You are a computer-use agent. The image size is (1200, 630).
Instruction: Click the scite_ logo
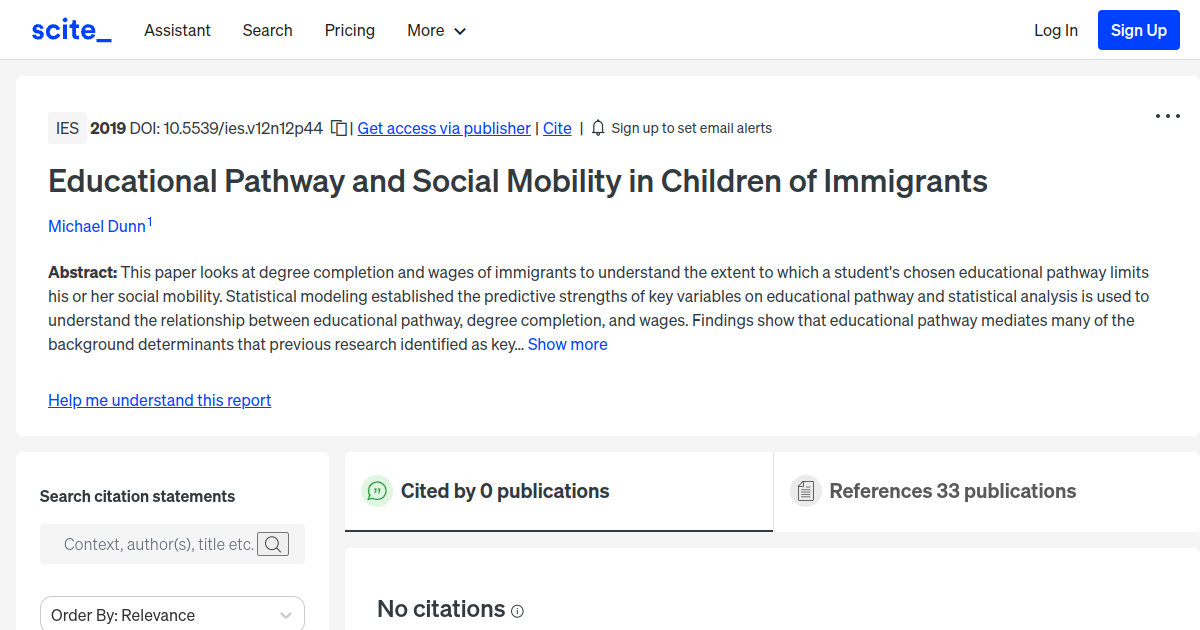(70, 29)
